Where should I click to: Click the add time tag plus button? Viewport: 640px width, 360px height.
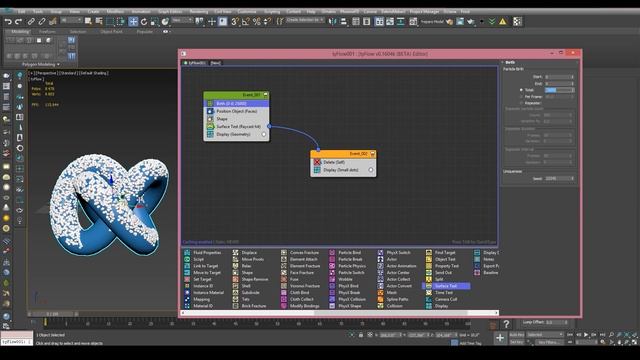500,338
